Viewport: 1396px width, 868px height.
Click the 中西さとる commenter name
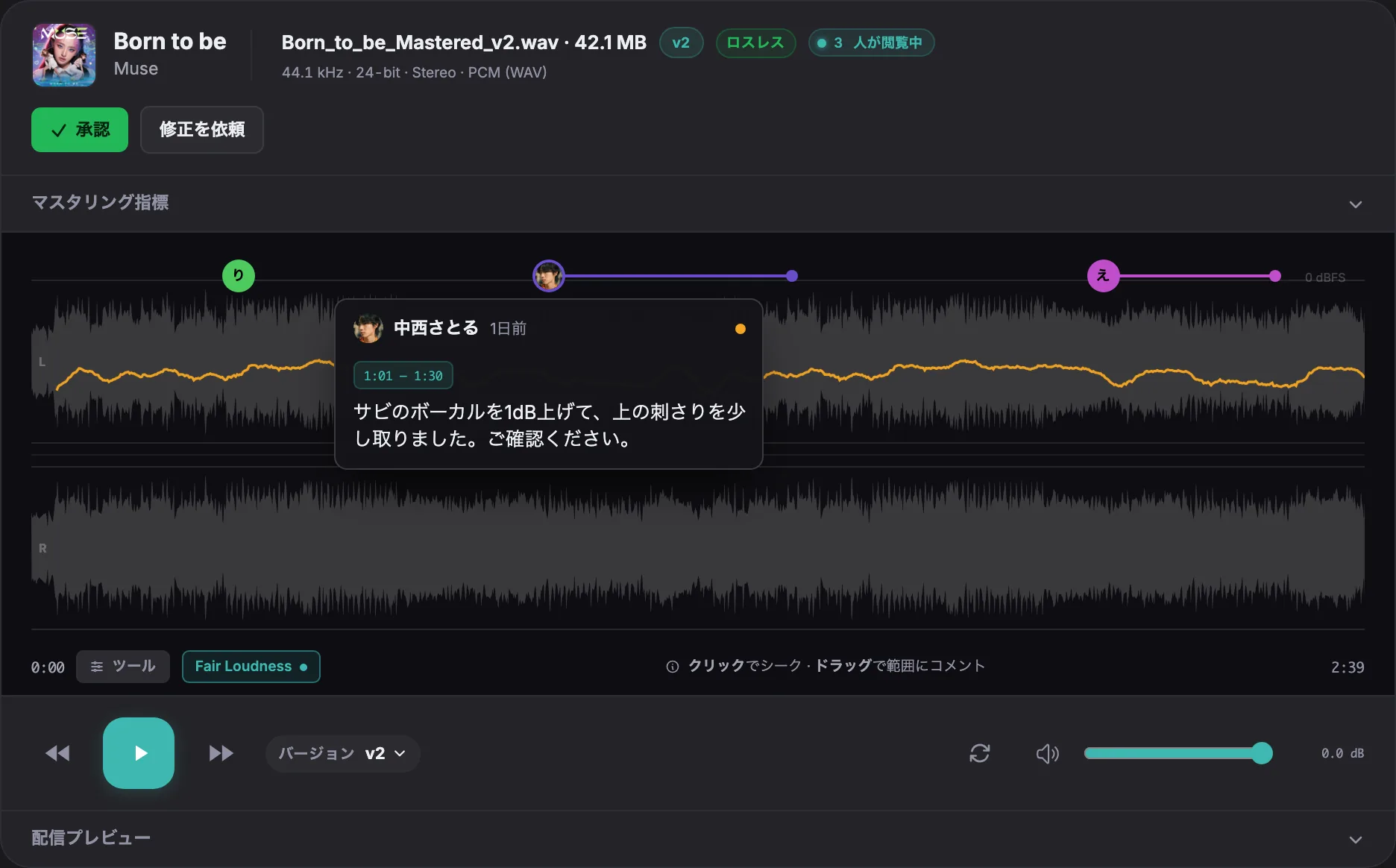(x=436, y=328)
